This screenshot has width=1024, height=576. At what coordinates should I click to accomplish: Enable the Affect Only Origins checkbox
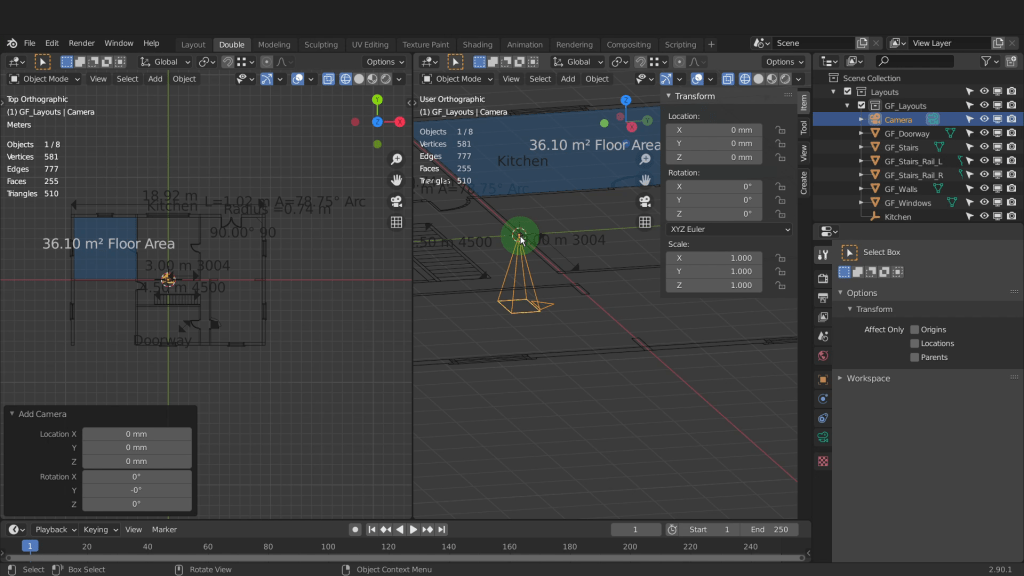click(914, 329)
